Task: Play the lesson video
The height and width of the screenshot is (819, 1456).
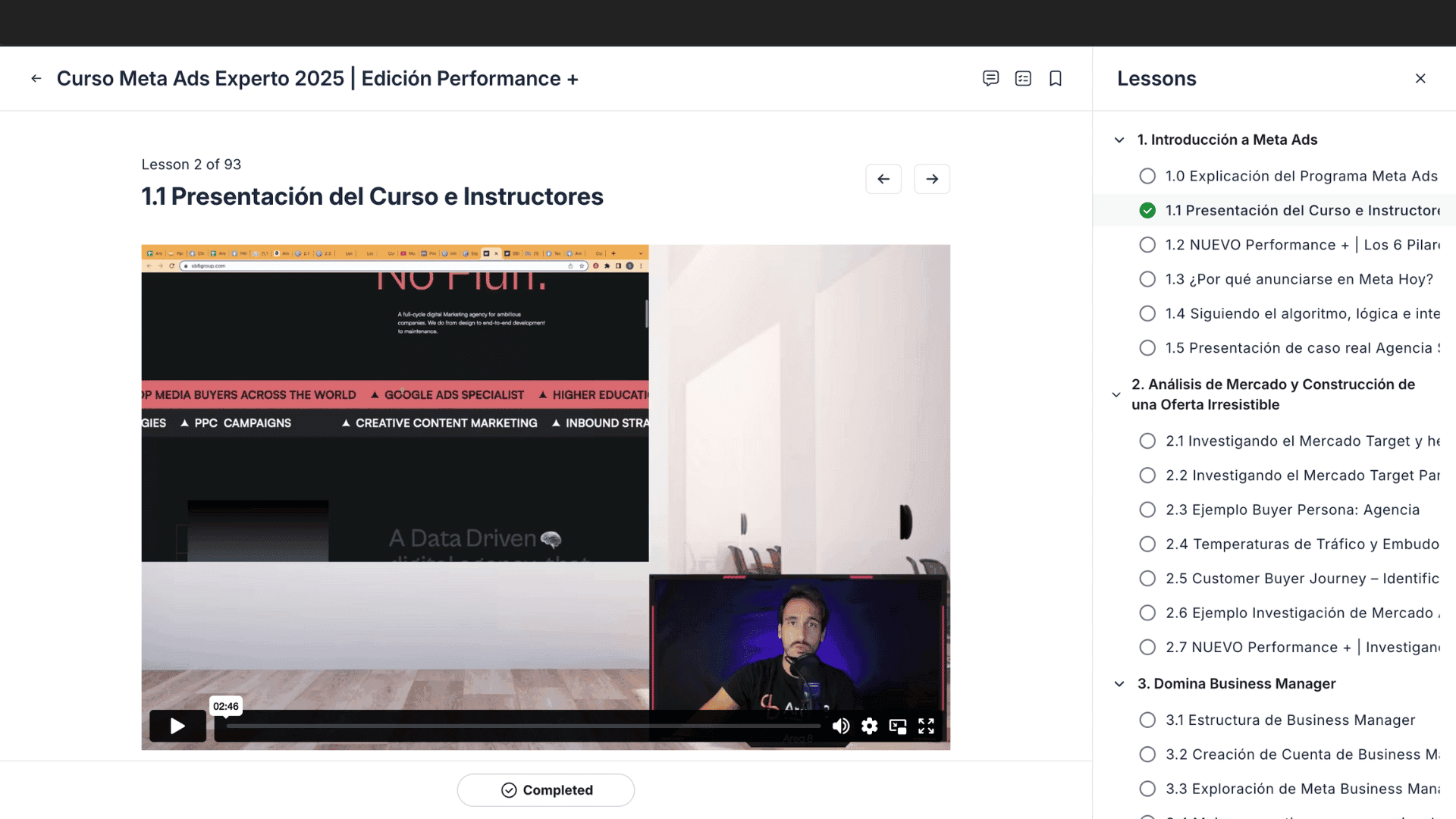Action: (177, 726)
